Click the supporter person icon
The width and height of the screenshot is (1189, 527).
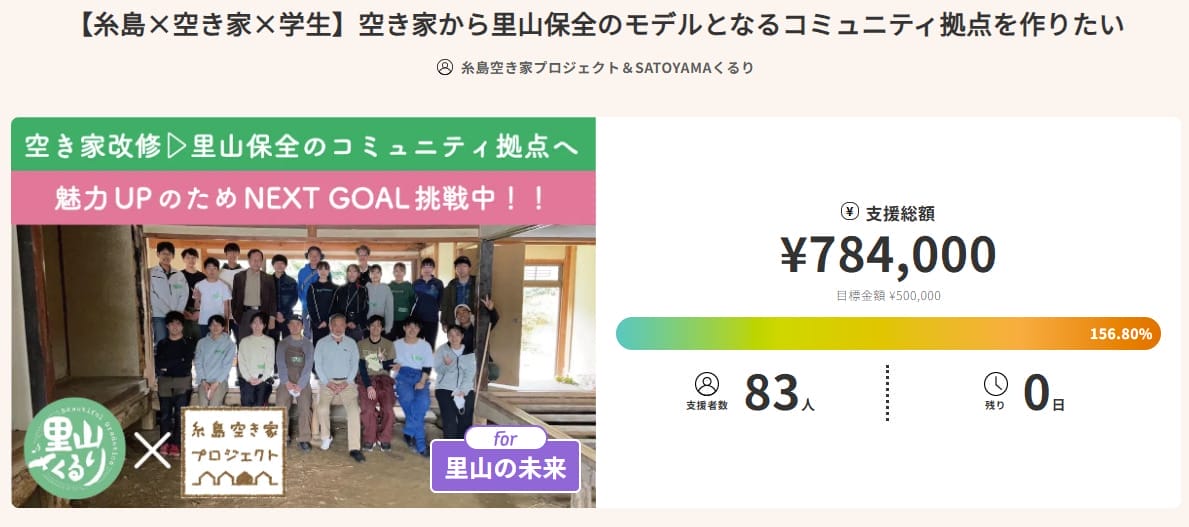[x=706, y=384]
